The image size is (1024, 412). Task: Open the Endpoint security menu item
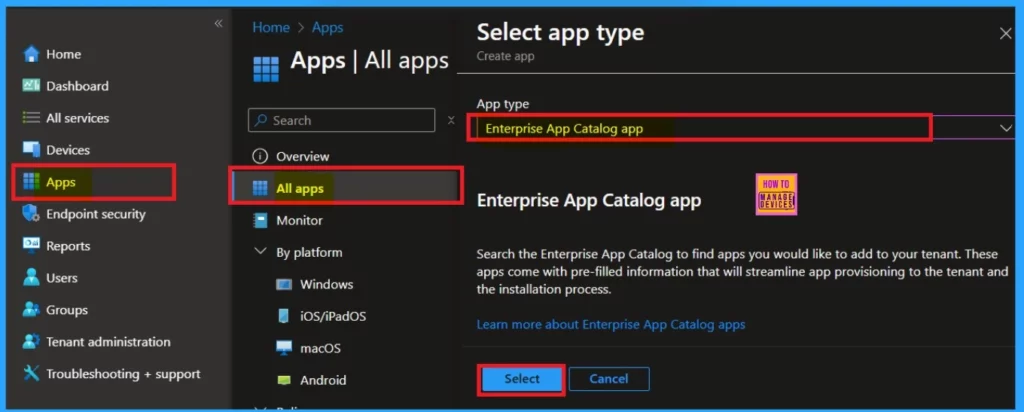(95, 214)
